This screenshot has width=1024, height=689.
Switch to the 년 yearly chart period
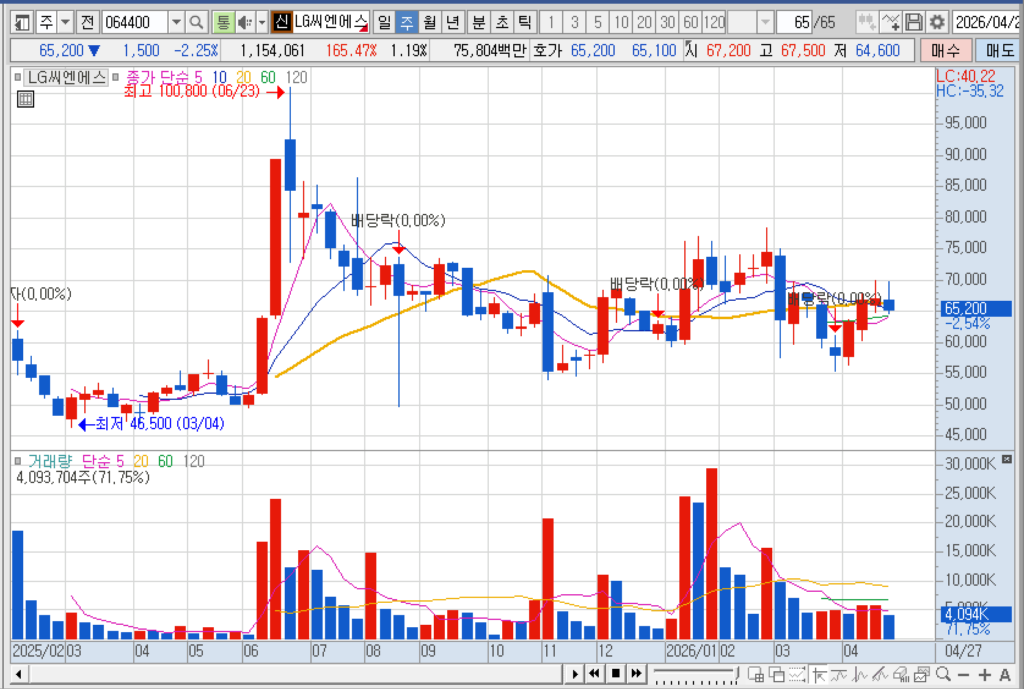point(452,23)
